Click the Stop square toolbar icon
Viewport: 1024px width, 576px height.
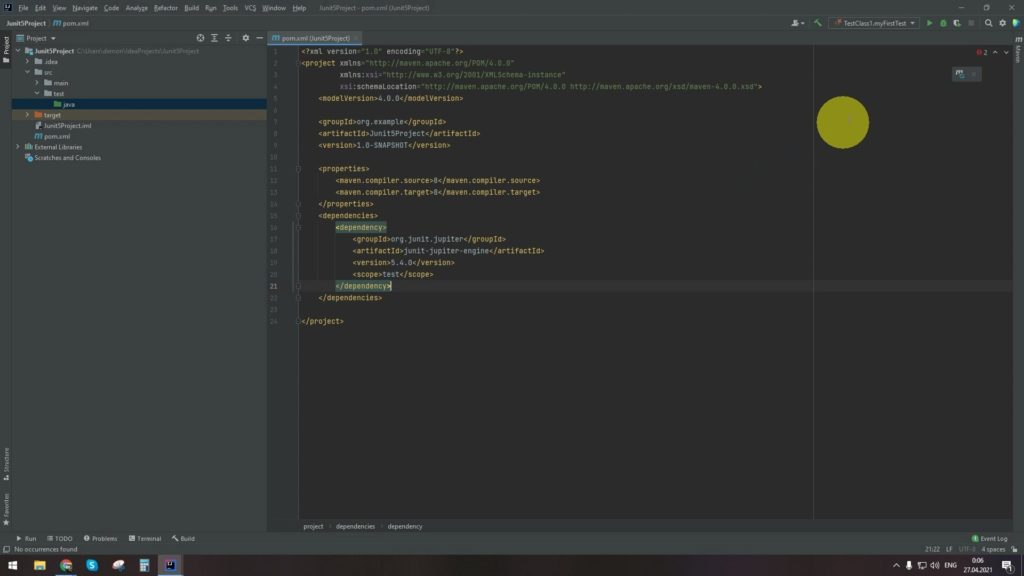pos(971,23)
